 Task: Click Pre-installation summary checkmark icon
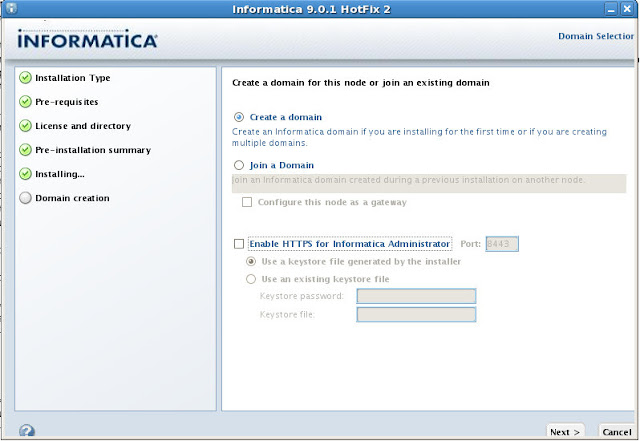click(x=25, y=150)
